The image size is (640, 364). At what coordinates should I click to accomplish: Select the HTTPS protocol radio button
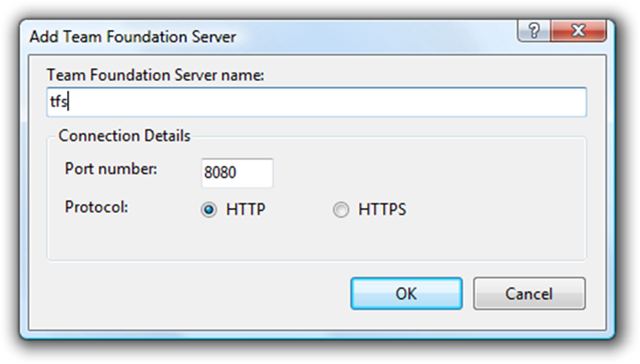pyautogui.click(x=341, y=210)
